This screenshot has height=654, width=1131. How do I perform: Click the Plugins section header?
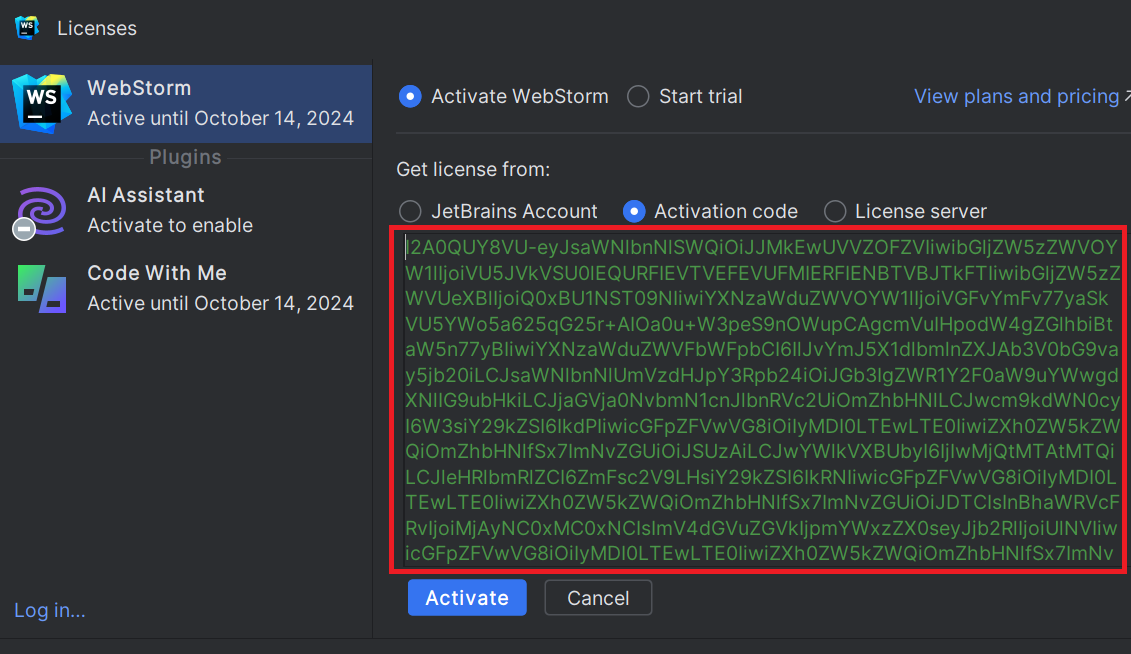(x=185, y=157)
